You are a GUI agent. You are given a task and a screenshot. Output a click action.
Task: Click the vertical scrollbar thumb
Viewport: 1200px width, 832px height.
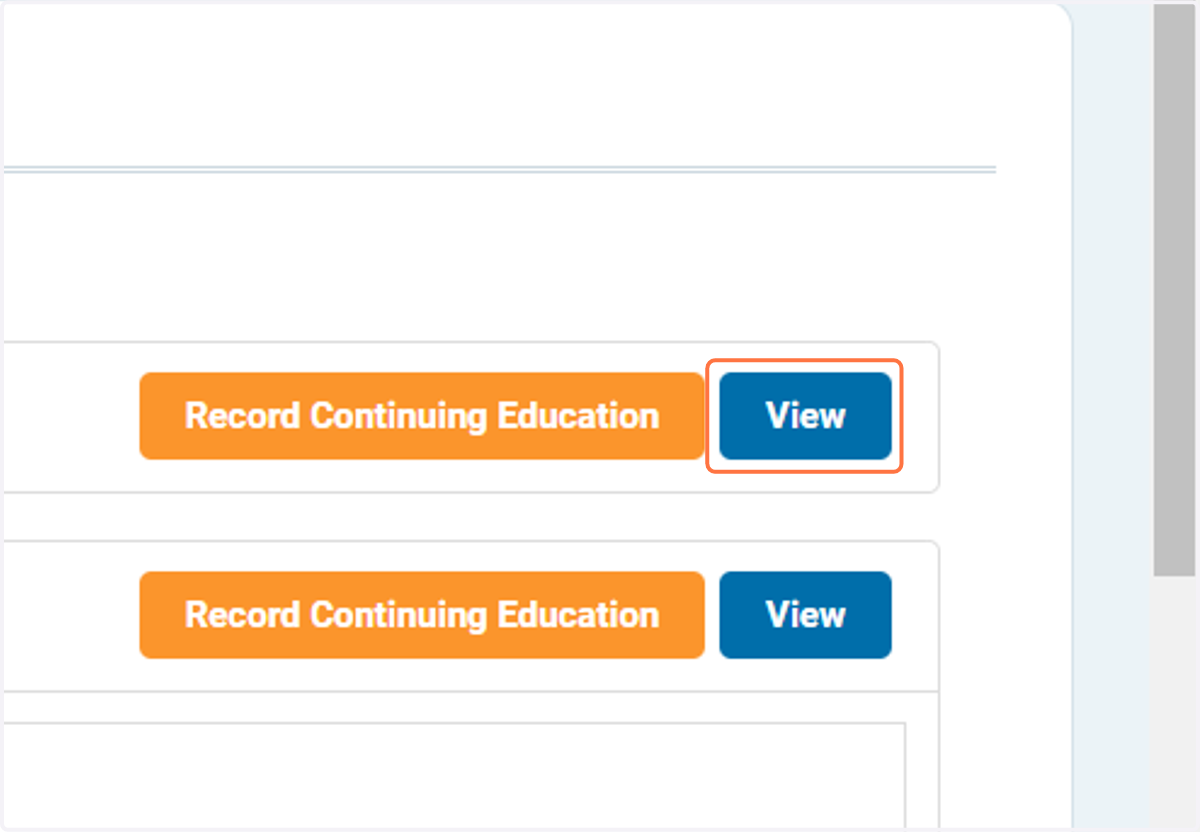pyautogui.click(x=1174, y=290)
